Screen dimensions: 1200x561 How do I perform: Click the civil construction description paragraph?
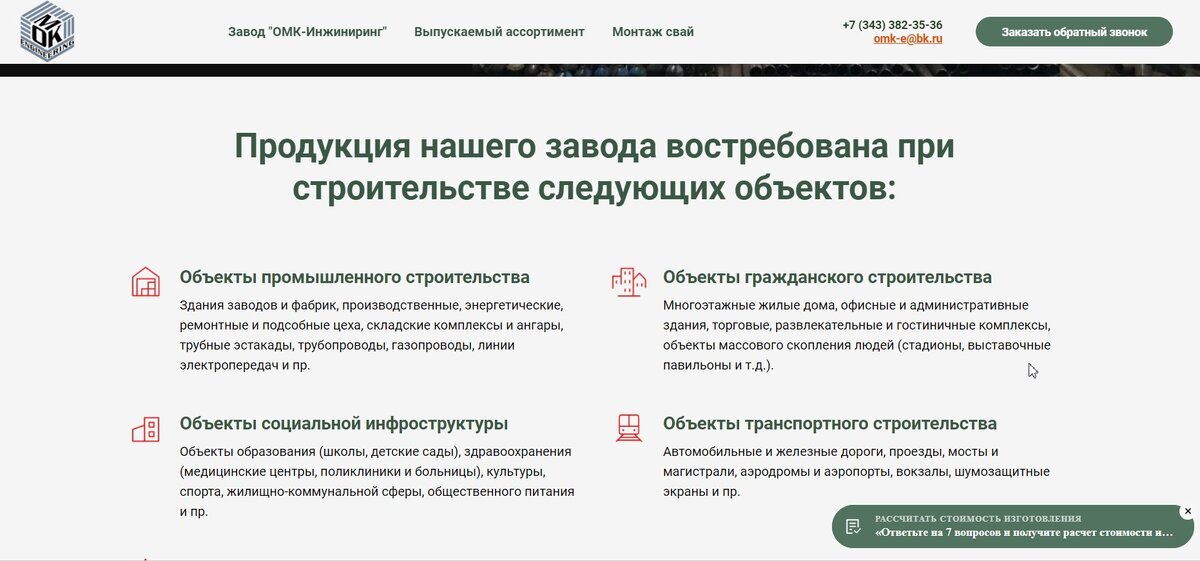tap(857, 335)
